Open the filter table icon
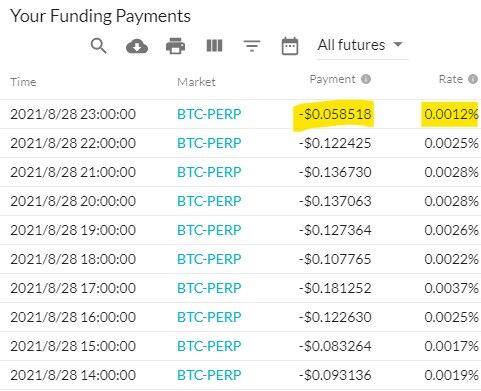This screenshot has width=481, height=391. (x=252, y=46)
